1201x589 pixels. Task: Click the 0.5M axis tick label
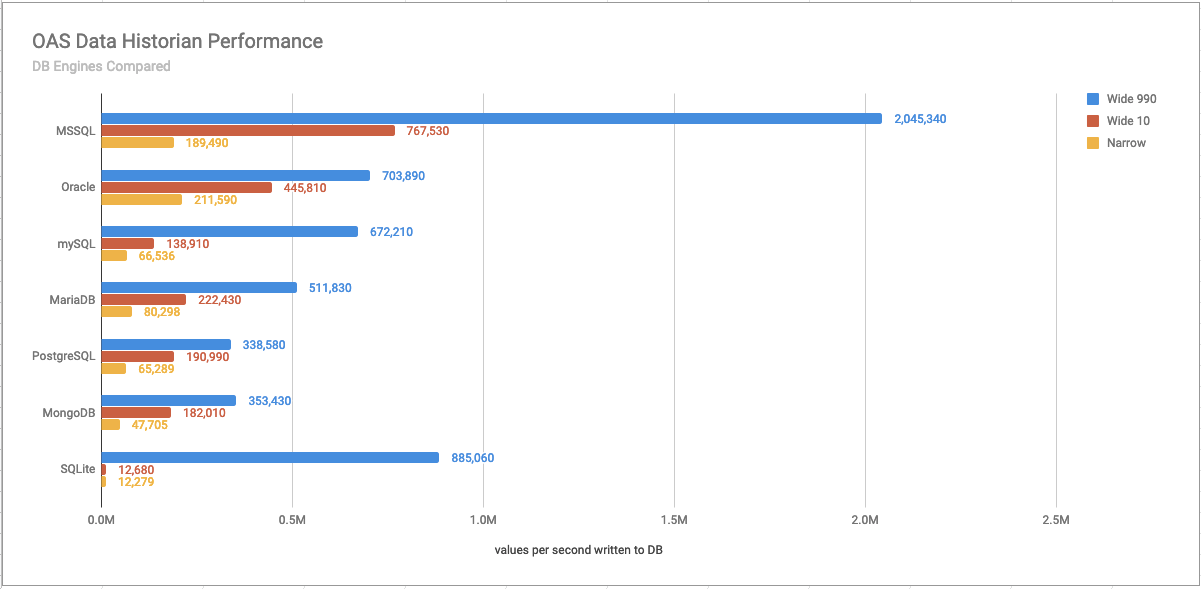pyautogui.click(x=292, y=521)
